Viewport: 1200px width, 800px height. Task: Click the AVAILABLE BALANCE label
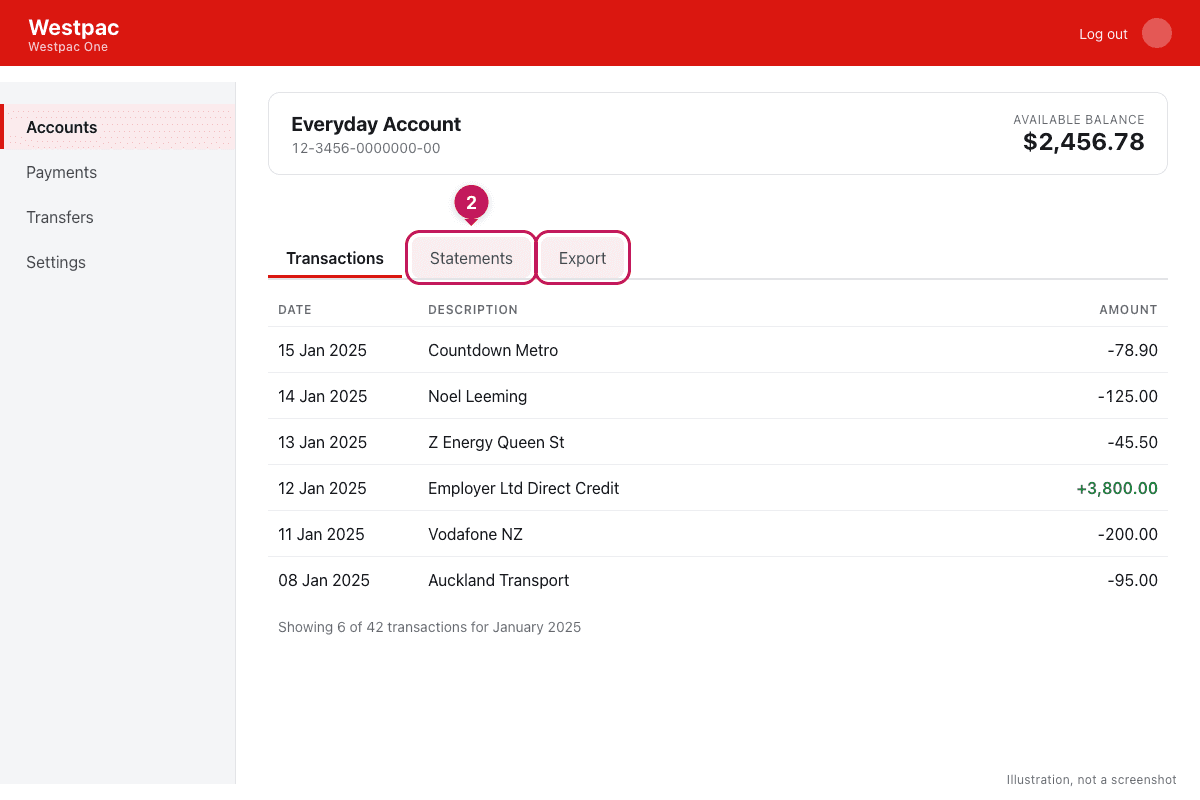[x=1079, y=119]
